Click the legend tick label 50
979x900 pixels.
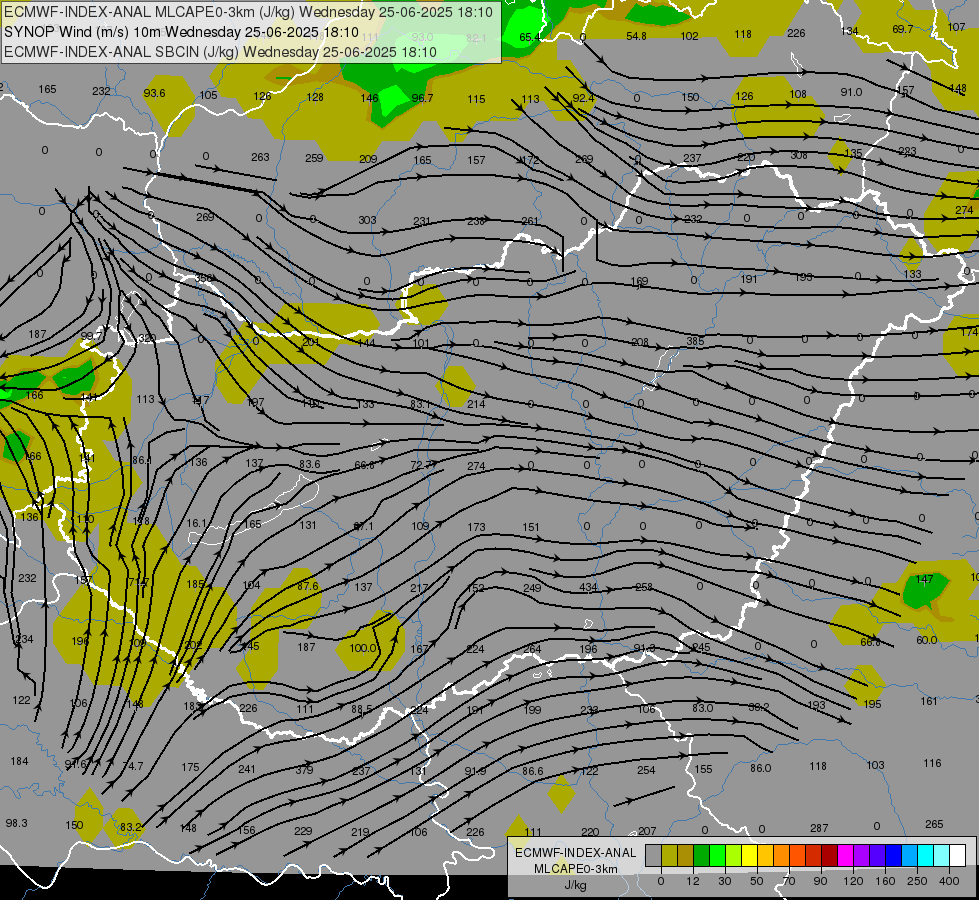click(x=757, y=881)
